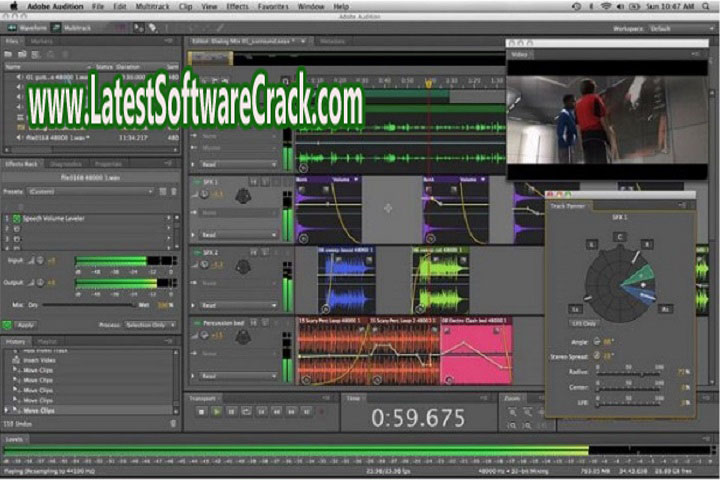Image resolution: width=720 pixels, height=480 pixels.
Task: Click the trash icon in History panel footer
Action: click(173, 424)
